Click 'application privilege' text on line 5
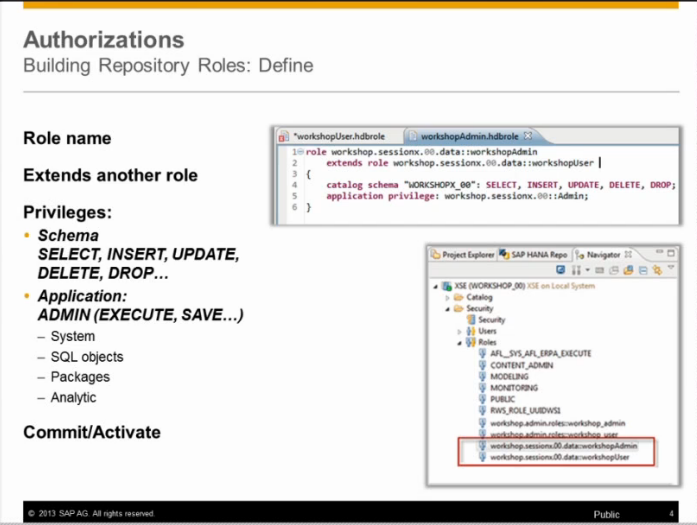 tap(381, 196)
